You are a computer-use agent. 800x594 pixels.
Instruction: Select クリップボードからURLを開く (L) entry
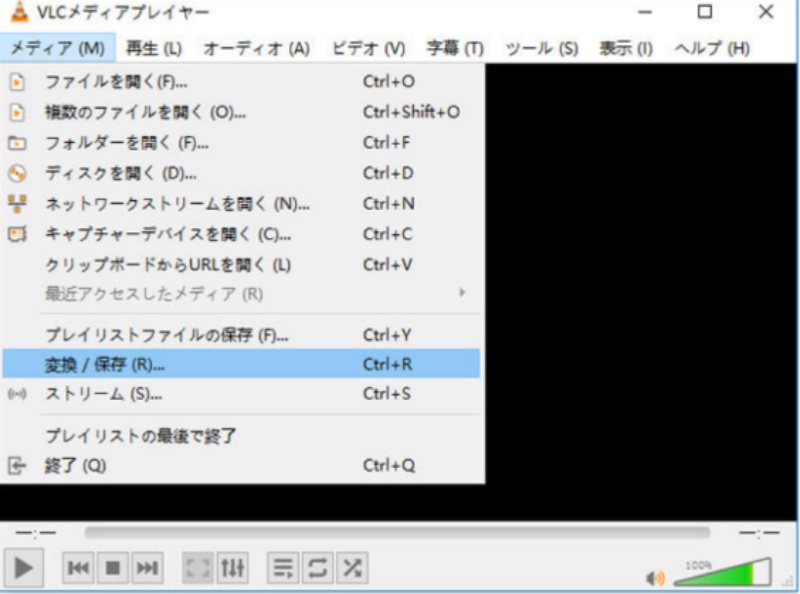pyautogui.click(x=241, y=265)
